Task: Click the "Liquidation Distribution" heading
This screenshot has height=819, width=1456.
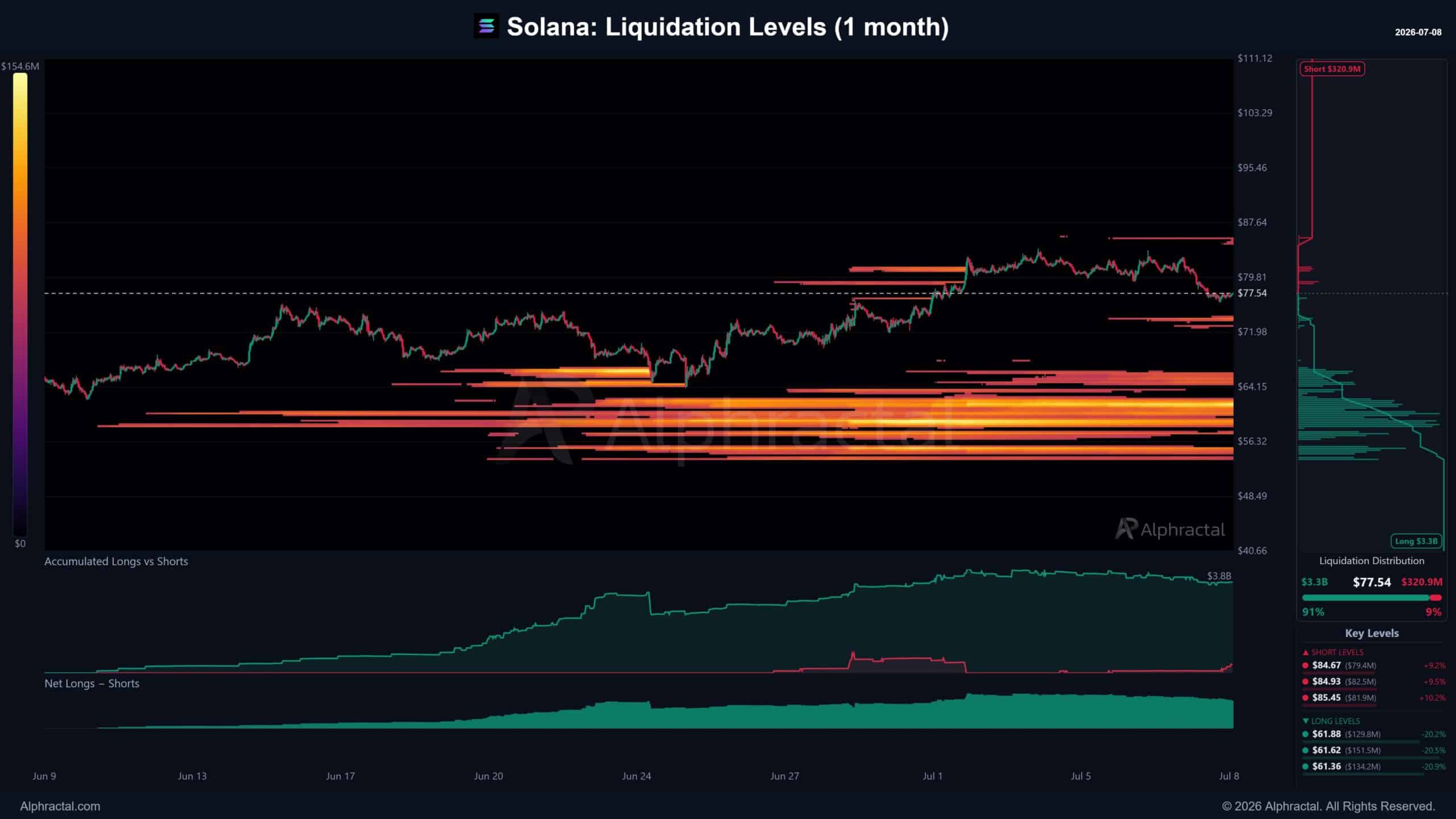Action: tap(1372, 561)
